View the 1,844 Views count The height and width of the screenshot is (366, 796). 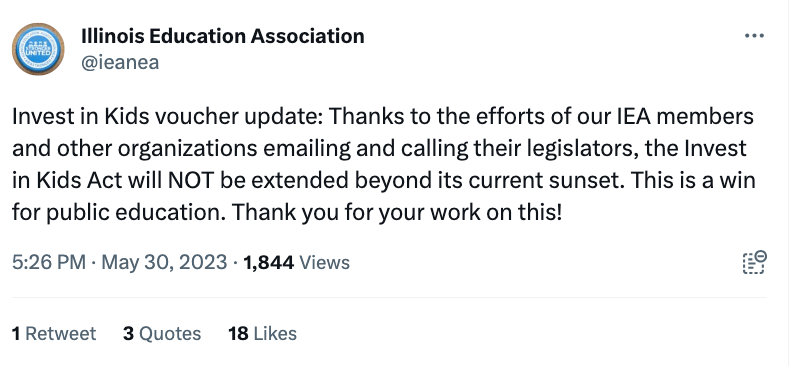click(296, 262)
